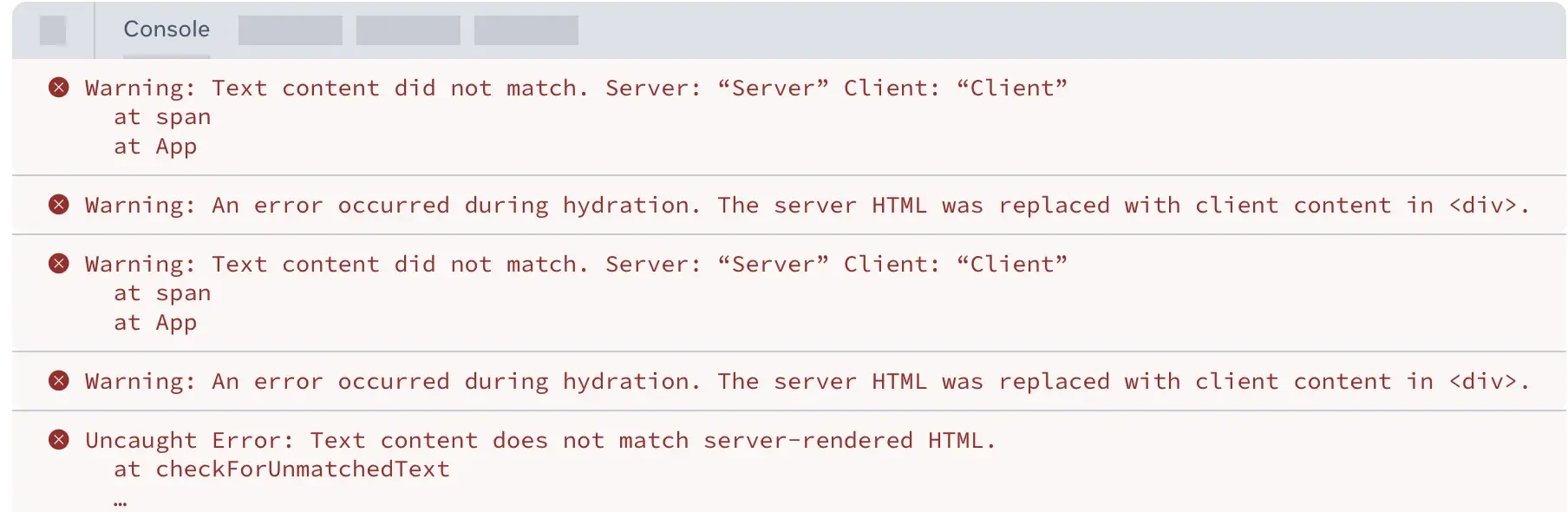The width and height of the screenshot is (1568, 512).
Task: Click "at span" in the first stack trace
Action: point(162,117)
